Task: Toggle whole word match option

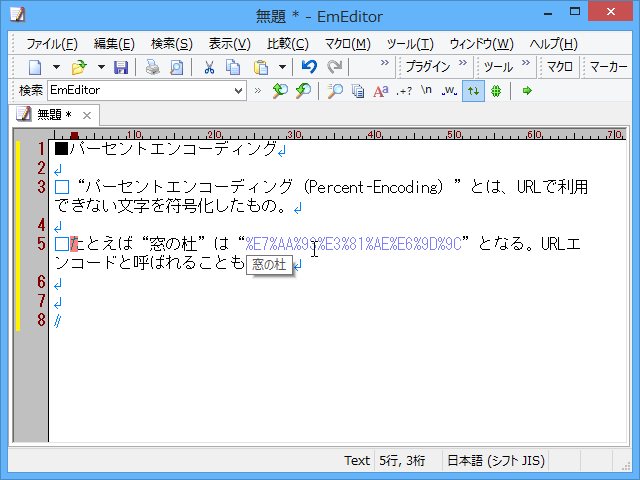Action: pos(449,91)
